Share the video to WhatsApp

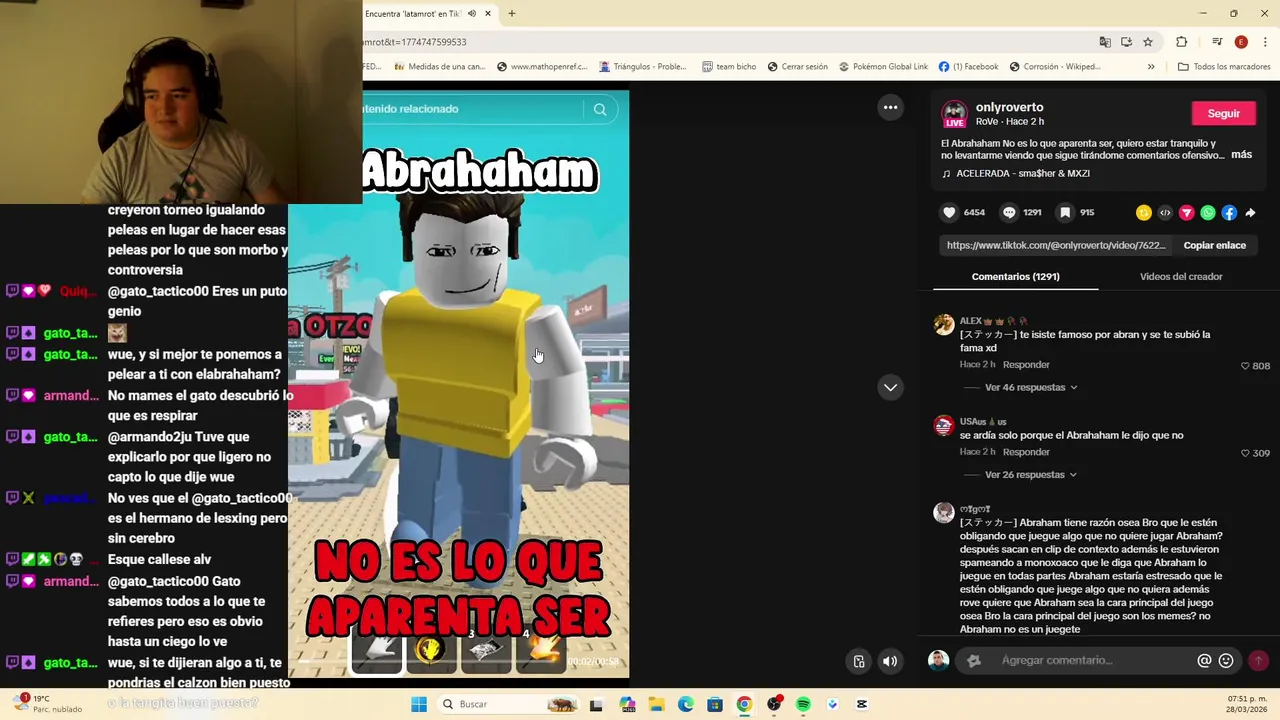(1208, 212)
